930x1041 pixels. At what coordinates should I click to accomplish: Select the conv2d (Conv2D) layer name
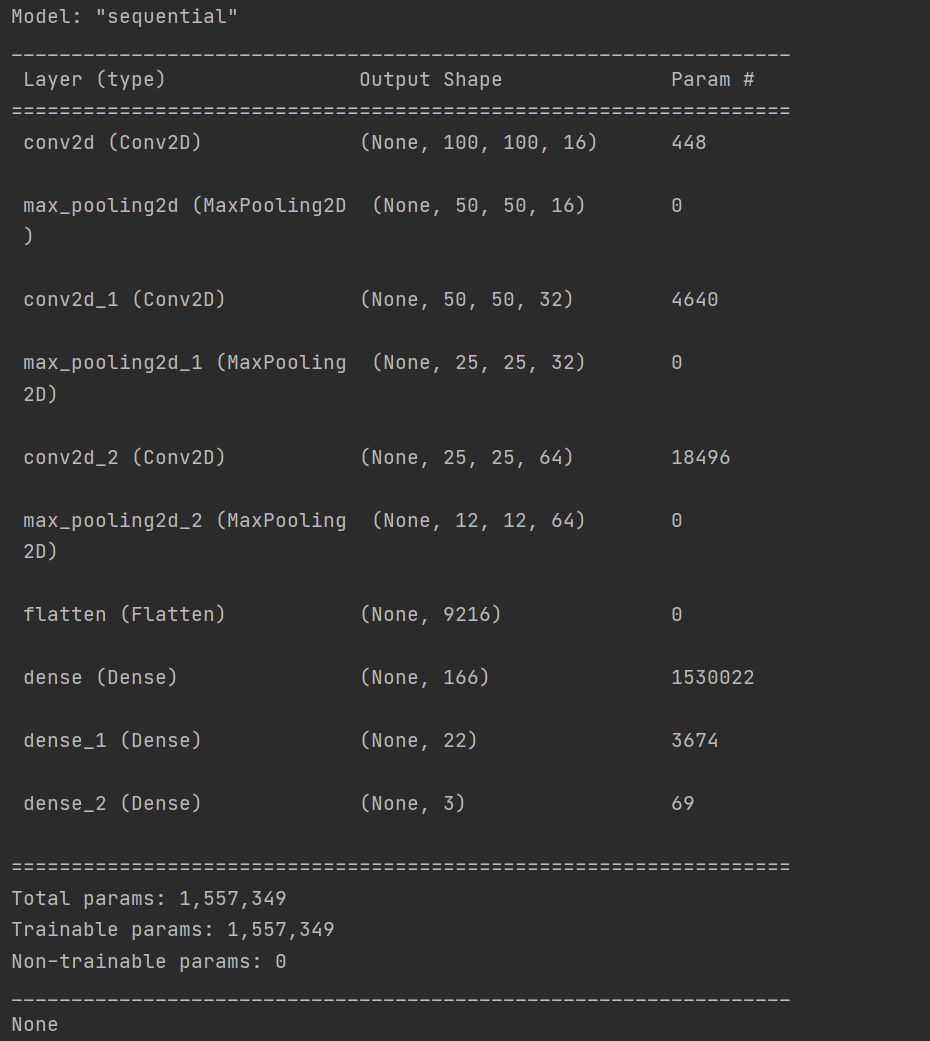[x=112, y=143]
